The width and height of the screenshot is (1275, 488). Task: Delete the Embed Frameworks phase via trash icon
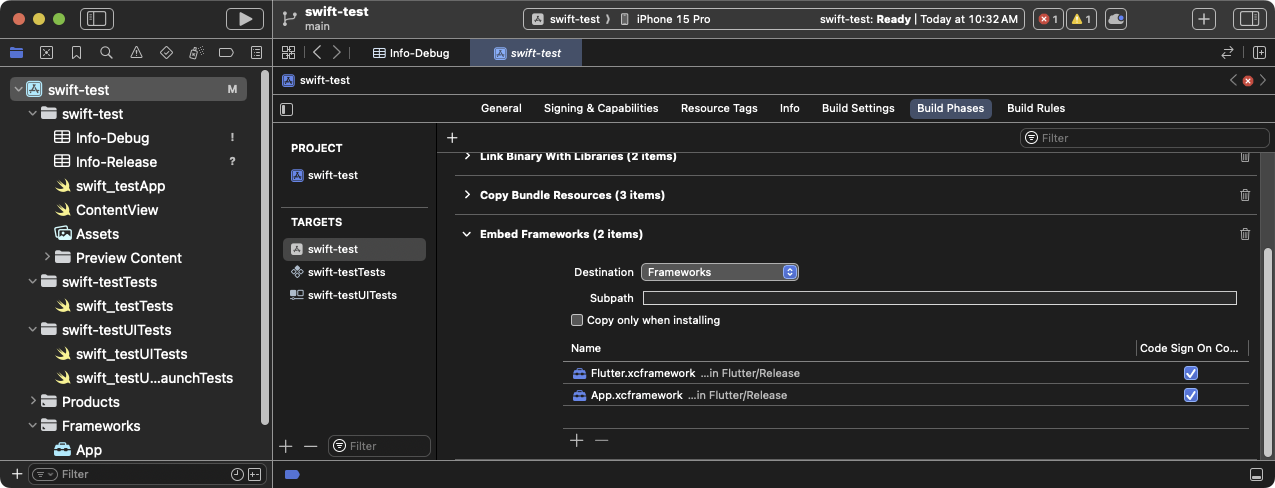pyautogui.click(x=1245, y=234)
